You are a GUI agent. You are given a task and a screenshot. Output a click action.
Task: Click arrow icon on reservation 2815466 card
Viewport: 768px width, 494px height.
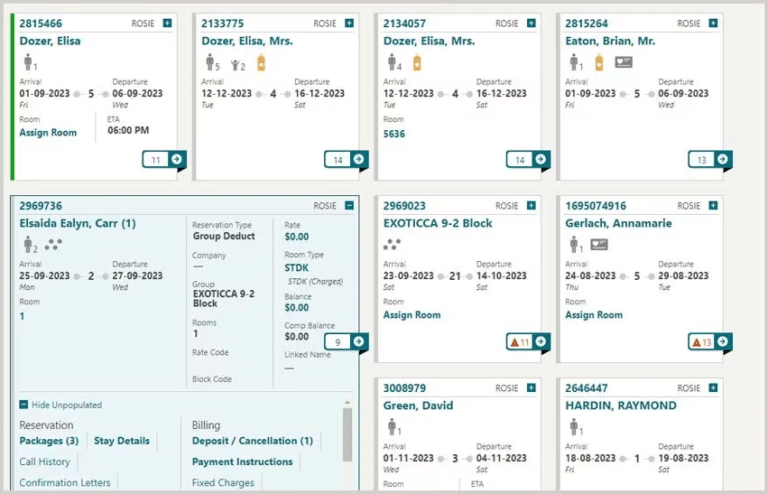pos(177,159)
